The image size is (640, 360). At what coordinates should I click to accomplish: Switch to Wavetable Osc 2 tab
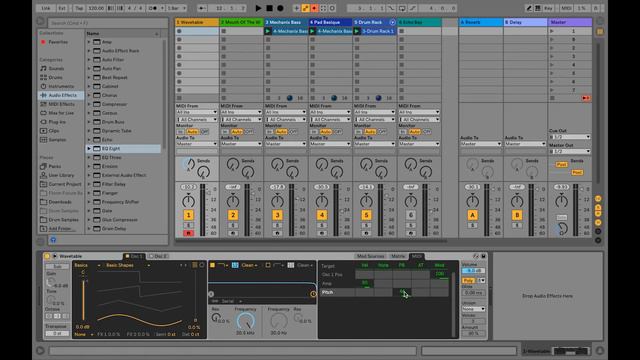click(x=158, y=256)
